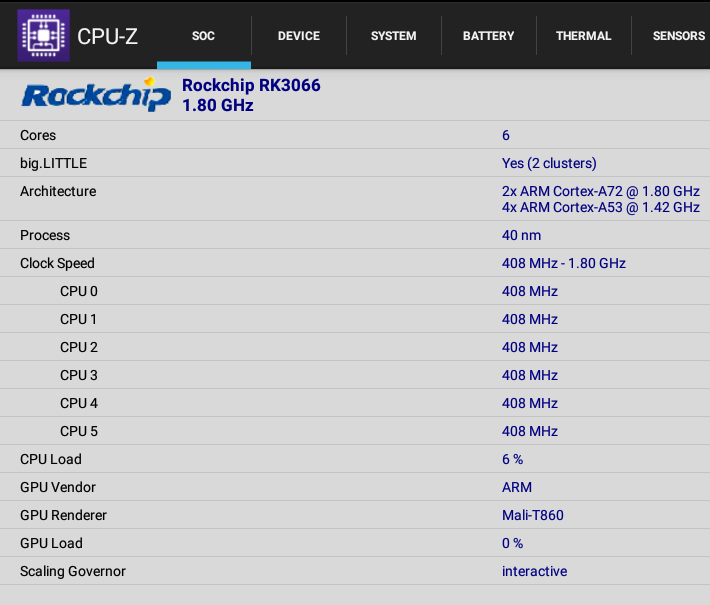Click the 1.80 GHz heading under RK3066
Viewport: 710px width, 605px height.
pos(218,105)
